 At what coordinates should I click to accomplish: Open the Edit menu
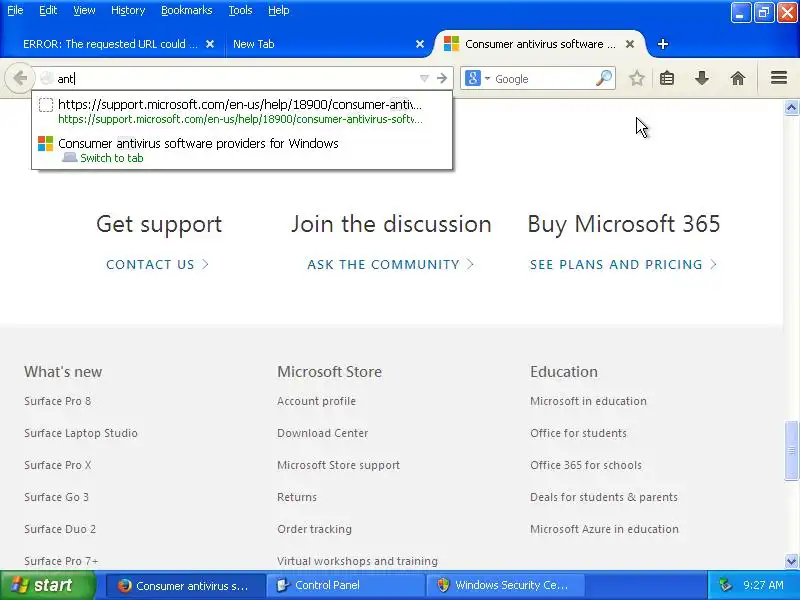click(48, 10)
